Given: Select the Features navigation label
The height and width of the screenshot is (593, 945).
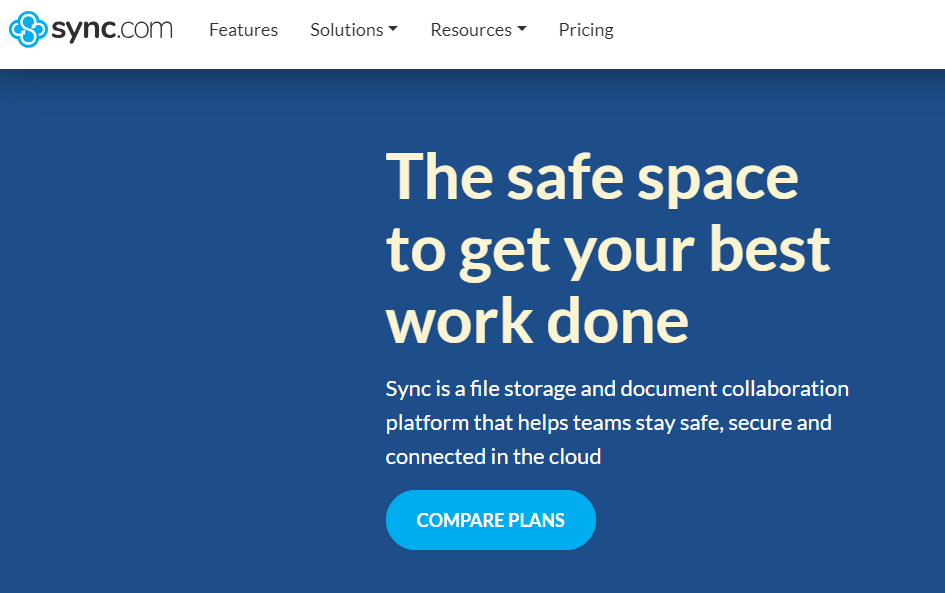Looking at the screenshot, I should tap(243, 30).
